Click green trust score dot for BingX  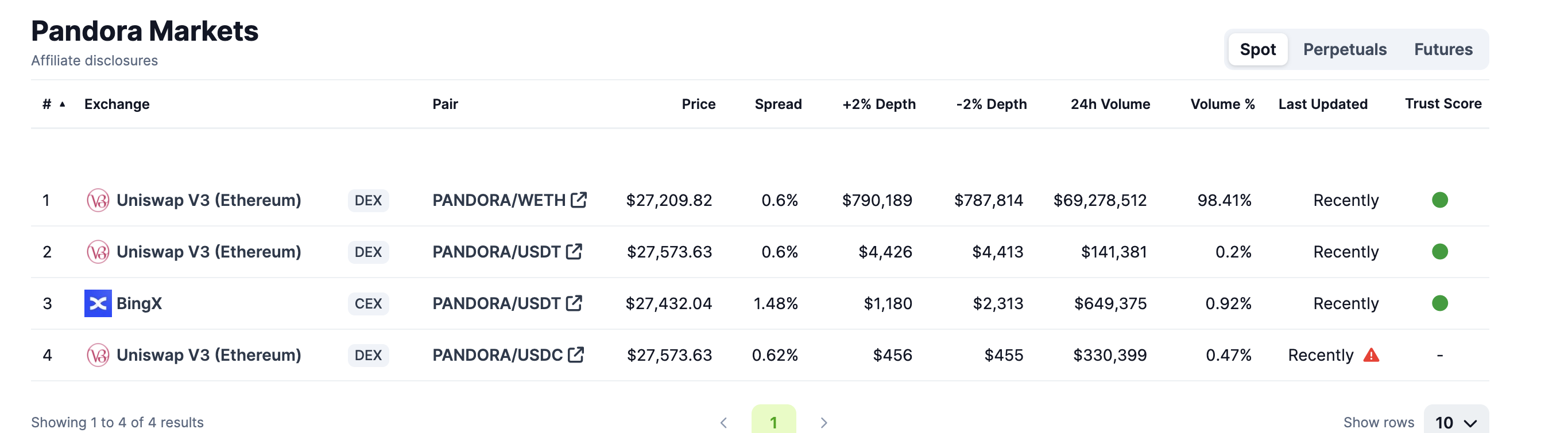coord(1439,303)
